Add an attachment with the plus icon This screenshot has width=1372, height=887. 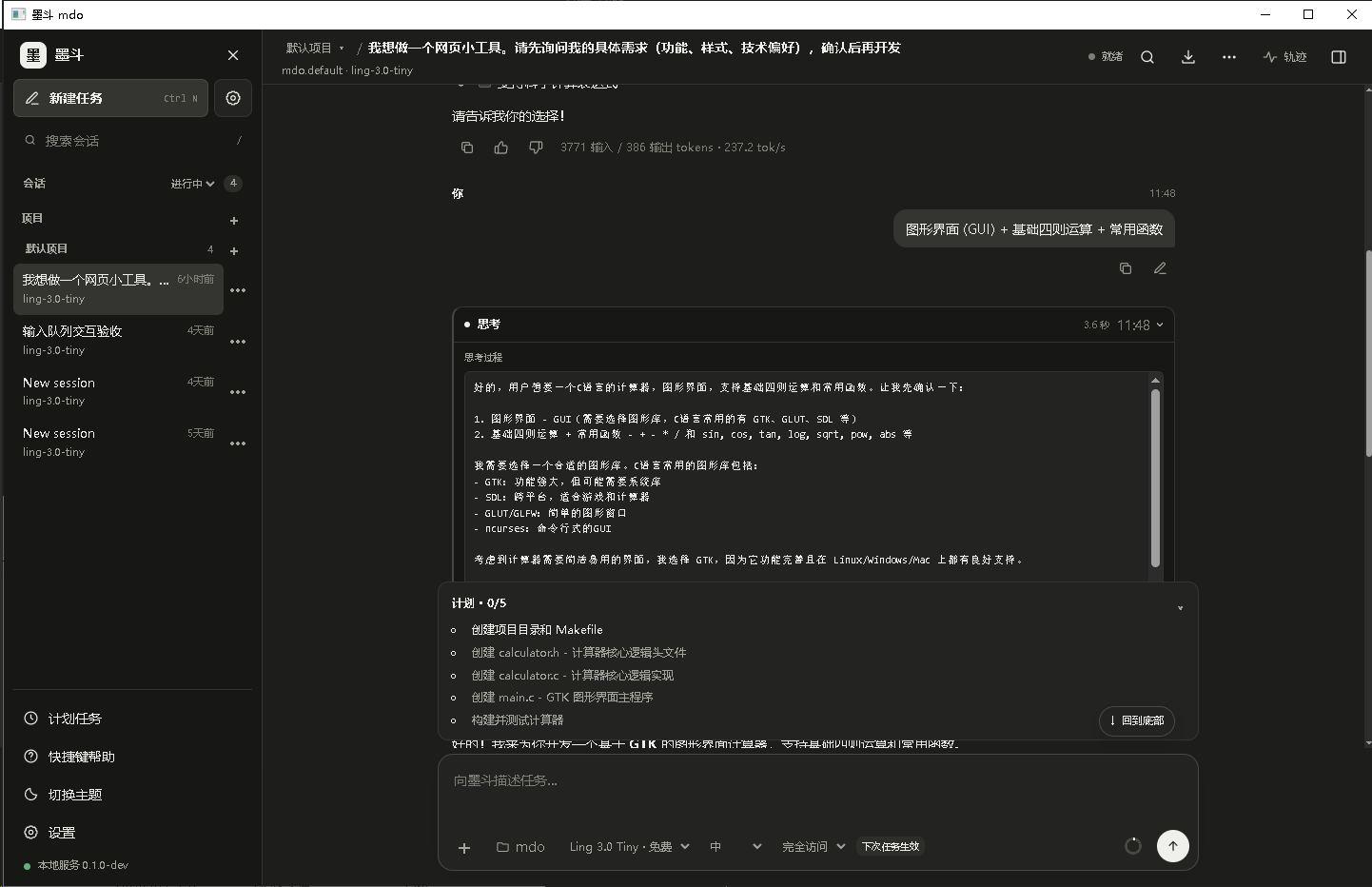click(x=464, y=847)
